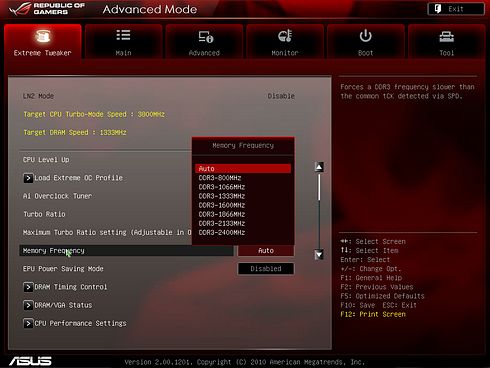Viewport: 490px width, 368px height.
Task: Click the Boot tab power icon
Action: coord(366,36)
